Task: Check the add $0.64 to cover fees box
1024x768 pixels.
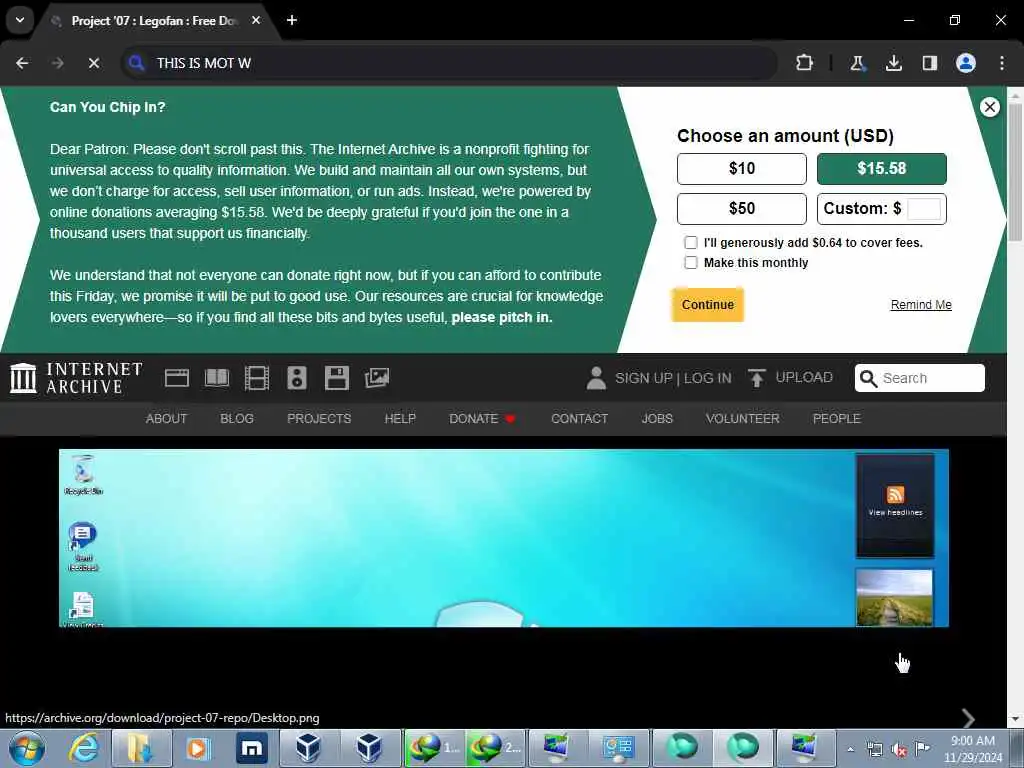Action: point(691,243)
